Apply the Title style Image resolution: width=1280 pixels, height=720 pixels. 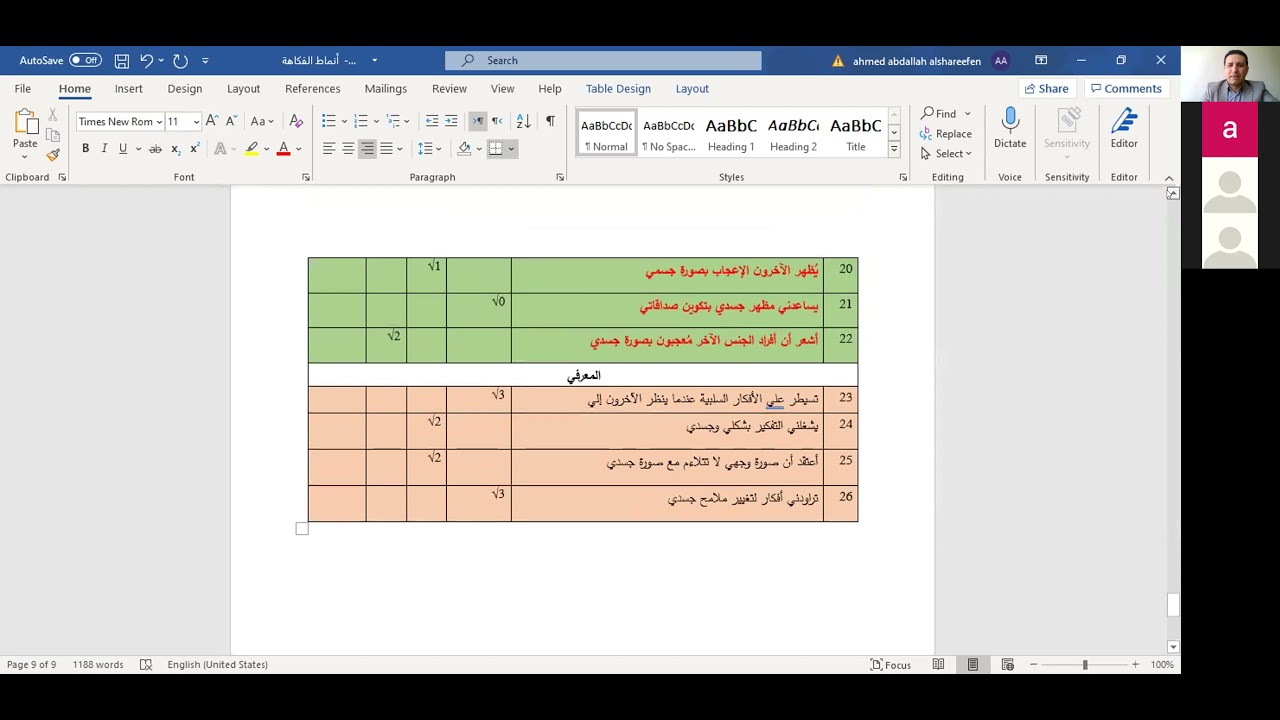(x=856, y=134)
